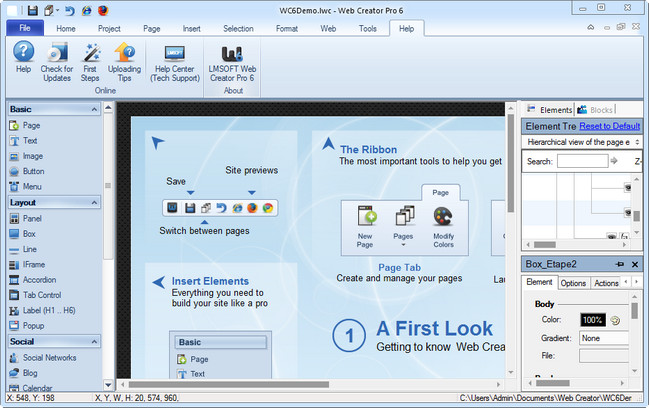The width and height of the screenshot is (649, 408).
Task: Insert an Accordion element
Action: (33, 280)
